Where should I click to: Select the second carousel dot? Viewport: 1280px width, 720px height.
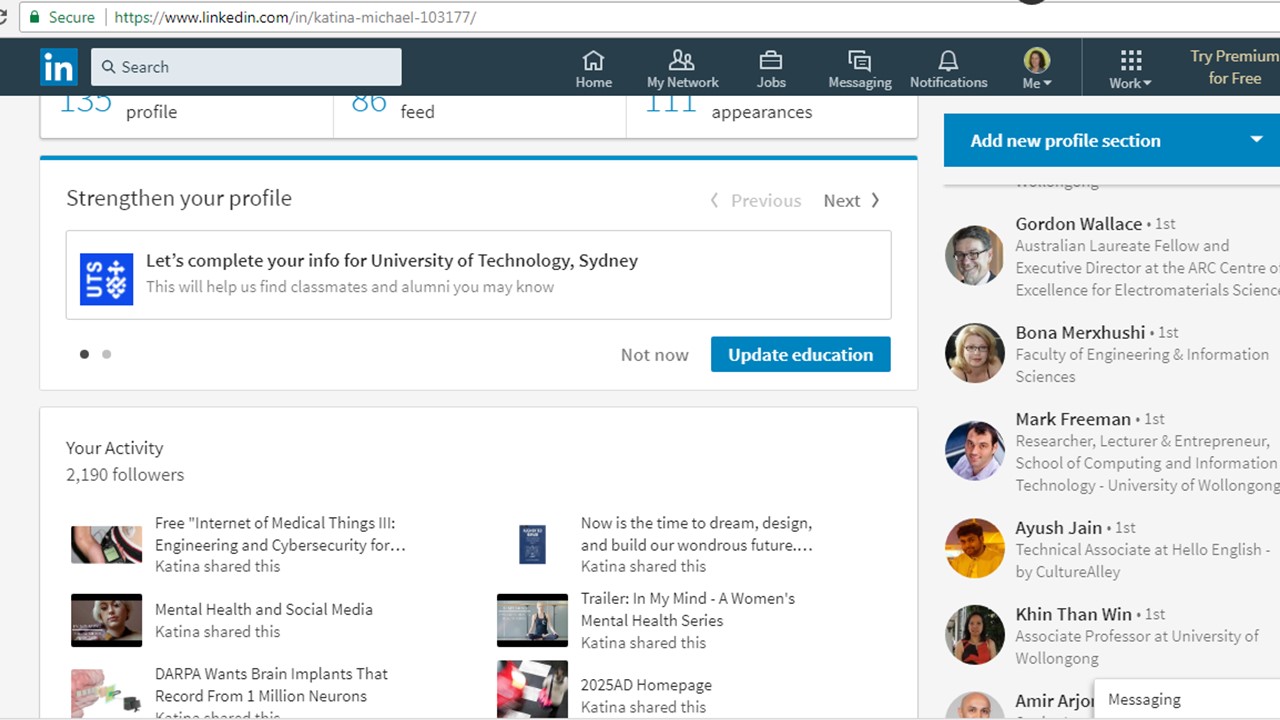click(106, 354)
